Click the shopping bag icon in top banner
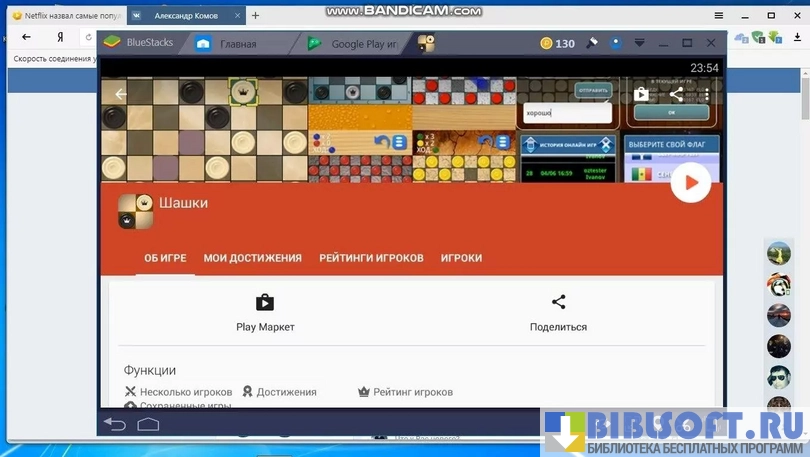The width and height of the screenshot is (810, 457). click(642, 94)
